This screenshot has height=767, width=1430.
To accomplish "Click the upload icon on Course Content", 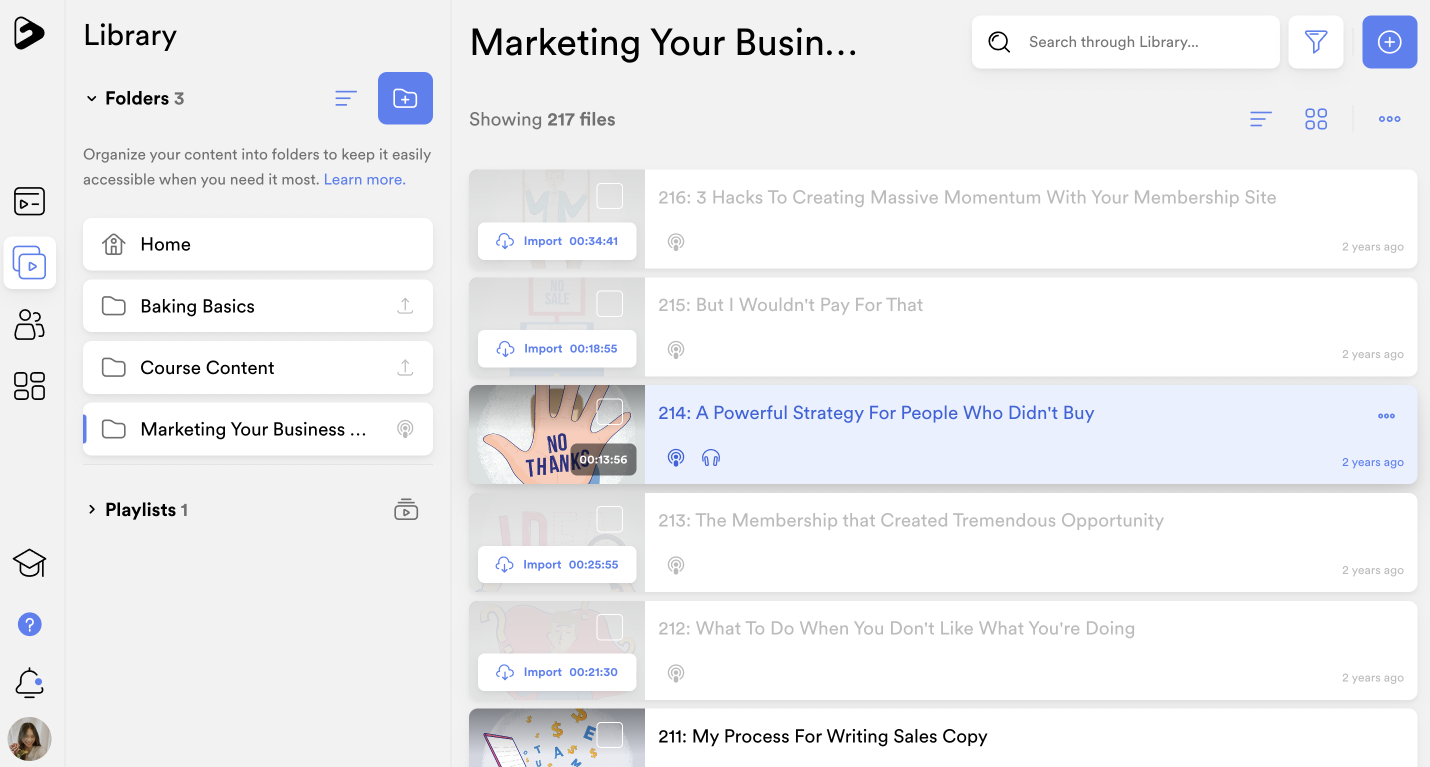I will point(405,368).
